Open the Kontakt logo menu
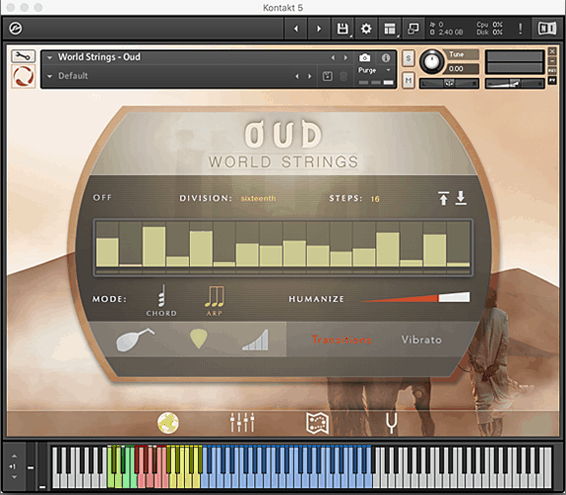 coord(16,28)
